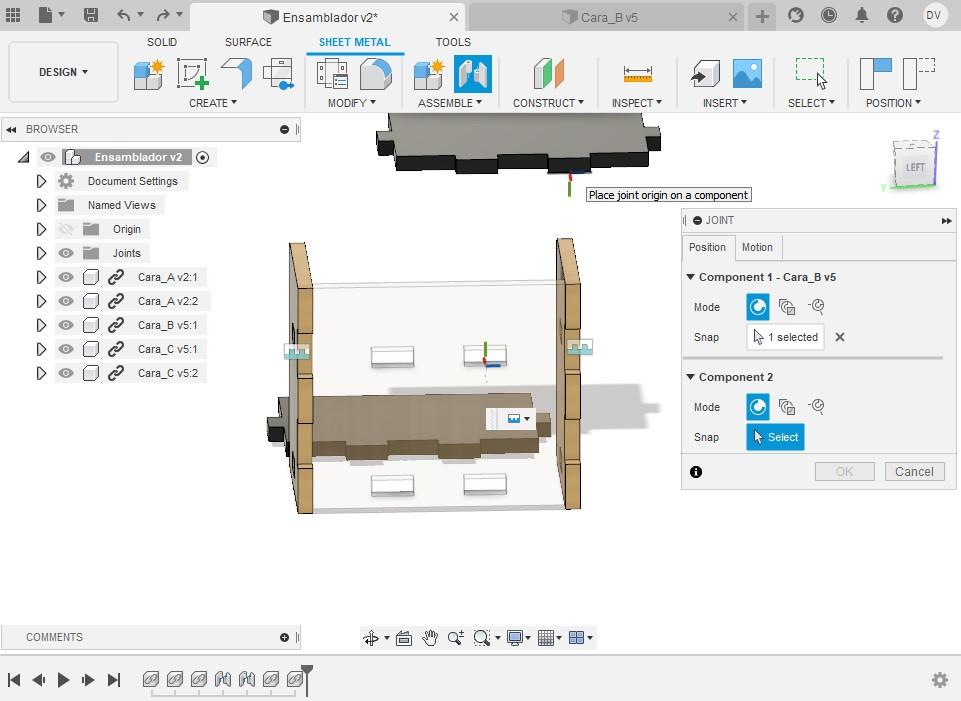The width and height of the screenshot is (961, 701).
Task: Click the Save icon
Action: 91,15
